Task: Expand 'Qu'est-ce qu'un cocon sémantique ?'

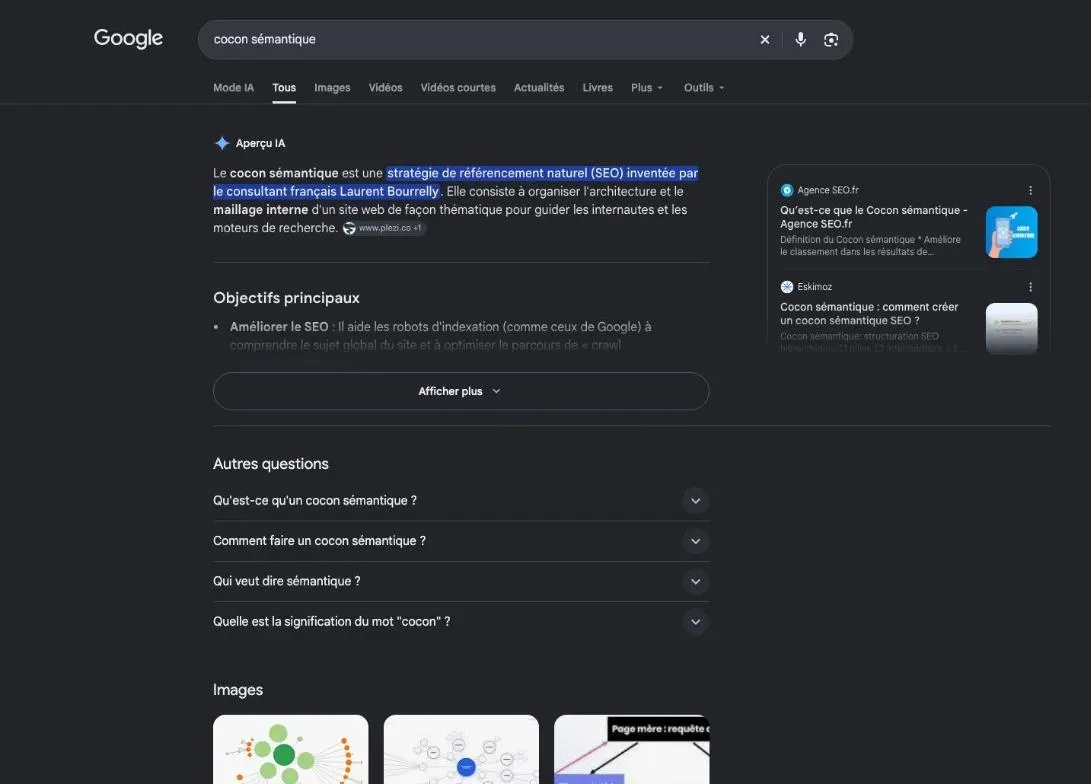Action: pos(461,501)
